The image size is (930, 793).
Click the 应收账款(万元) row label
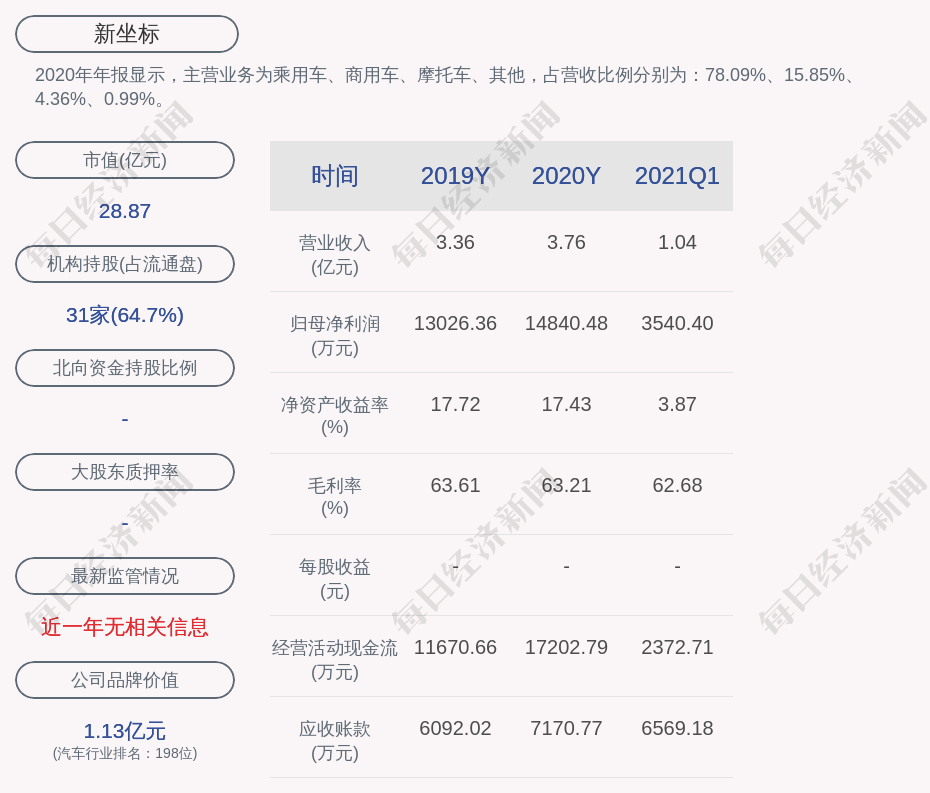tap(335, 741)
